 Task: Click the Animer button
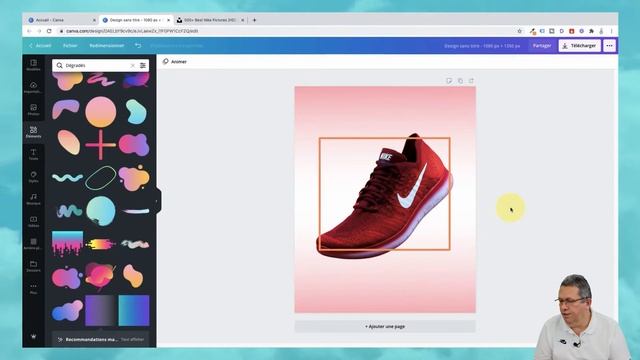pos(175,62)
